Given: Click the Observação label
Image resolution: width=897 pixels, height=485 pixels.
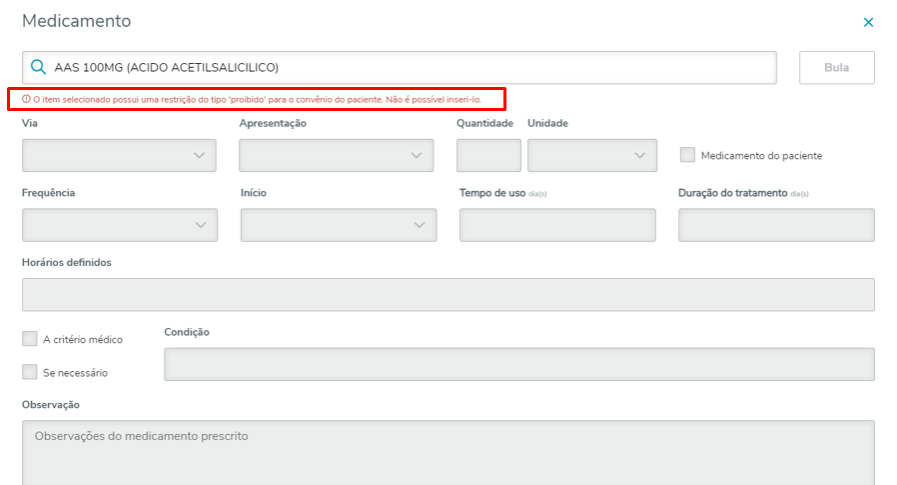Looking at the screenshot, I should (x=50, y=405).
